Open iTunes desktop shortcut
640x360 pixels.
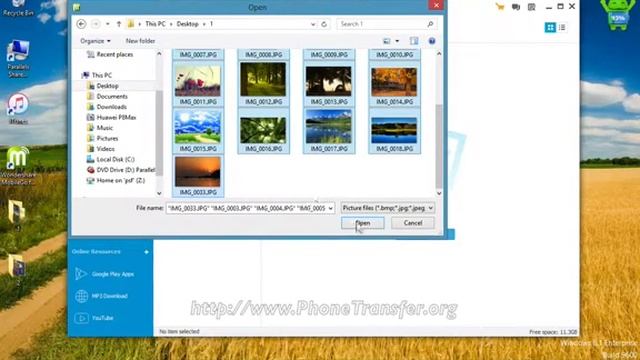click(18, 108)
